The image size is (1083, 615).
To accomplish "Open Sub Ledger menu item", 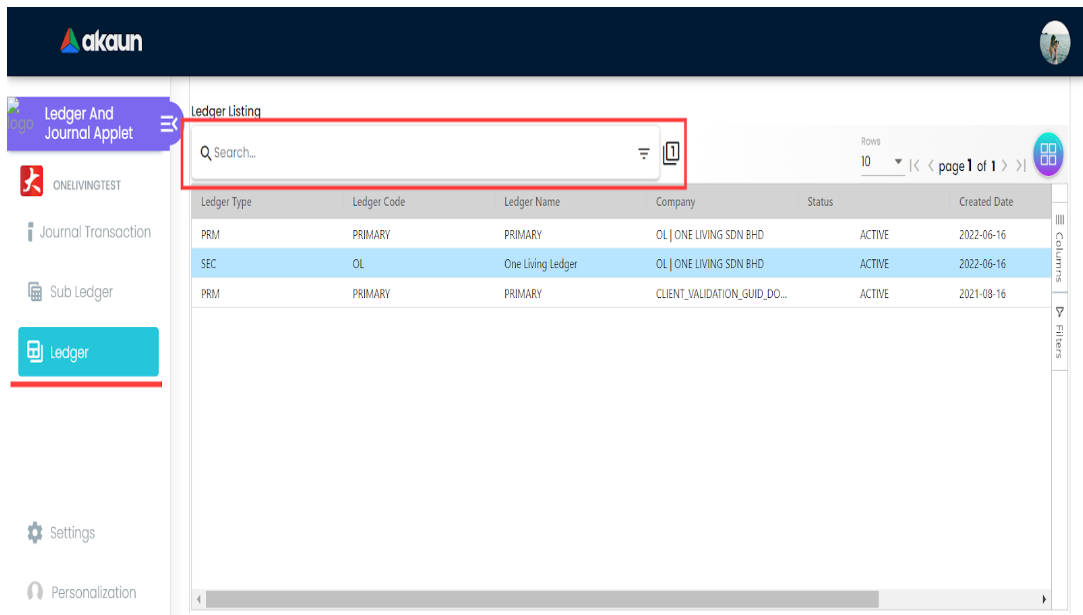I will (x=80, y=292).
